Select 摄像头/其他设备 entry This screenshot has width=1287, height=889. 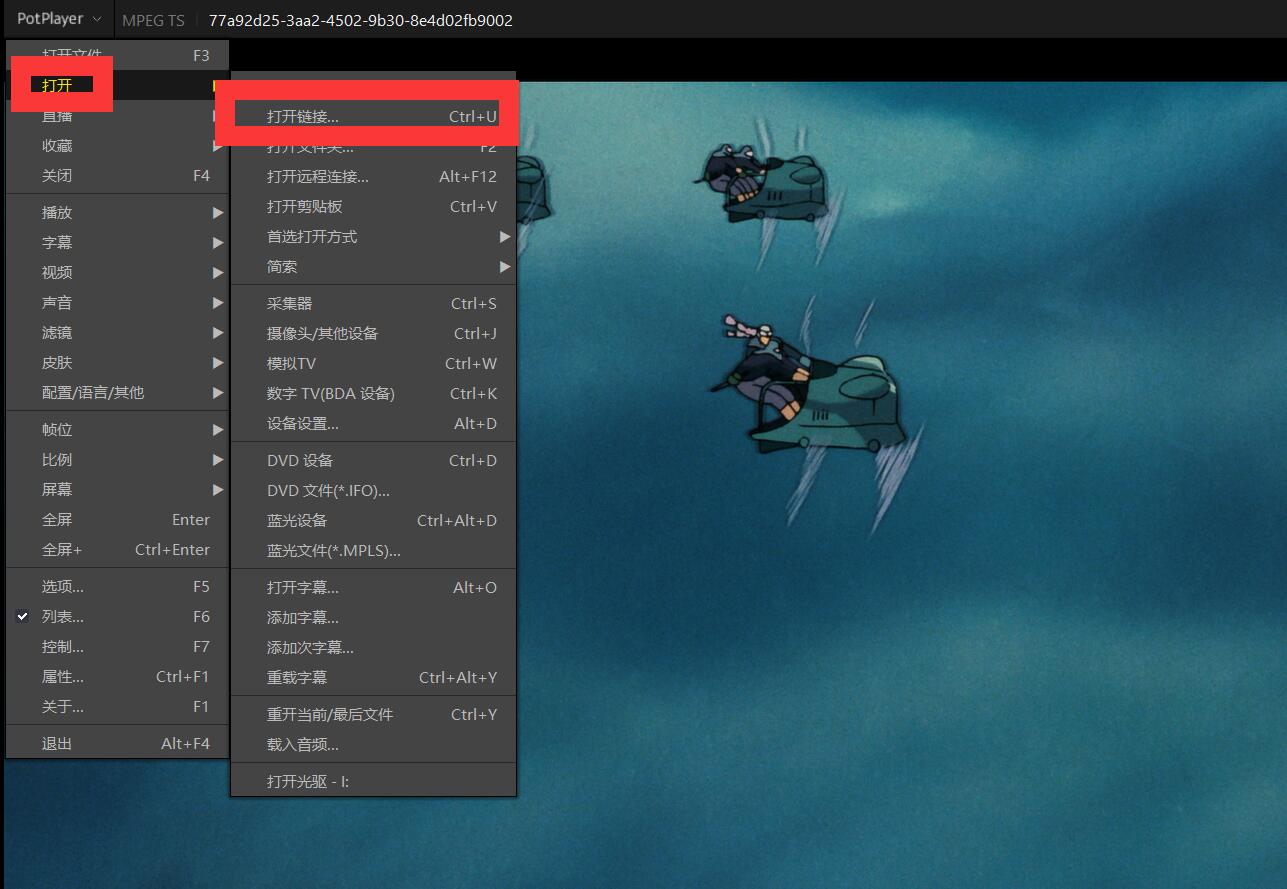373,334
